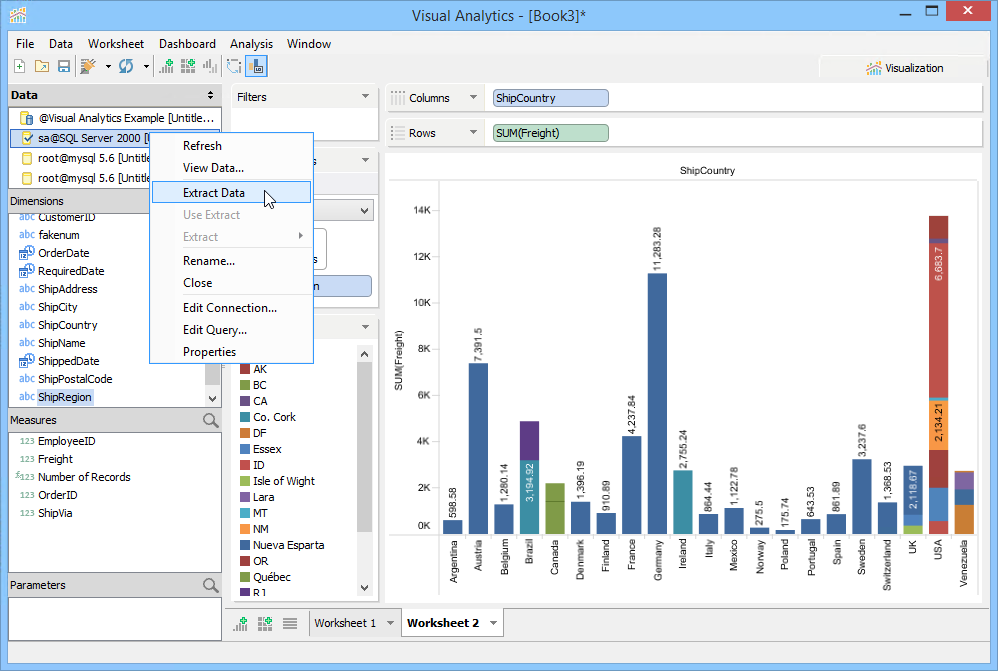Open the Dashboard menu
Viewport: 998px width, 671px height.
pyautogui.click(x=187, y=44)
